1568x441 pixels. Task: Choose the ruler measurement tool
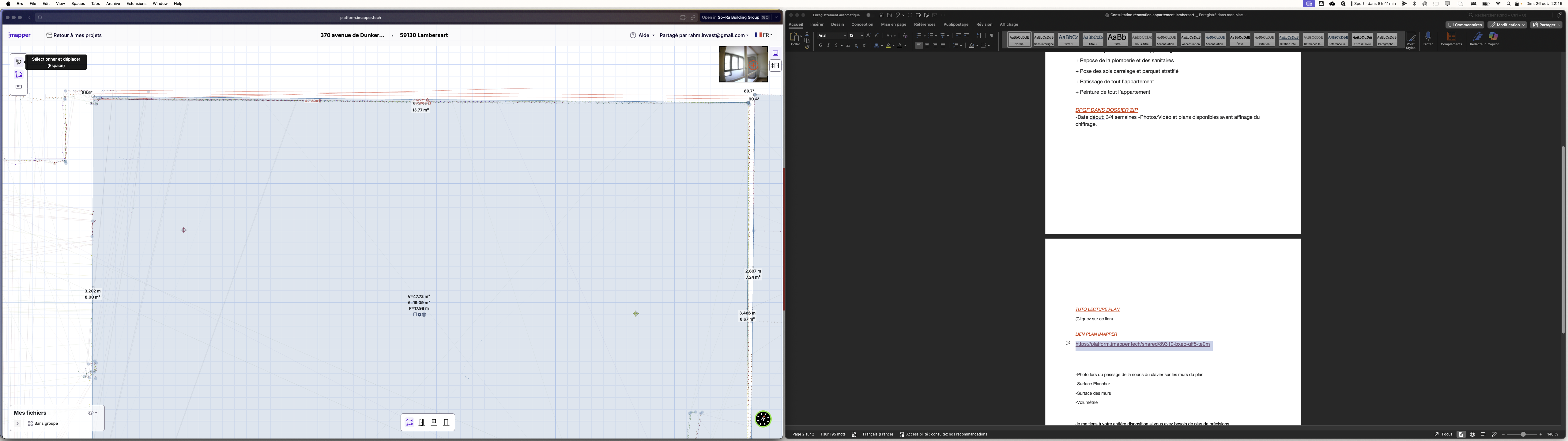18,86
